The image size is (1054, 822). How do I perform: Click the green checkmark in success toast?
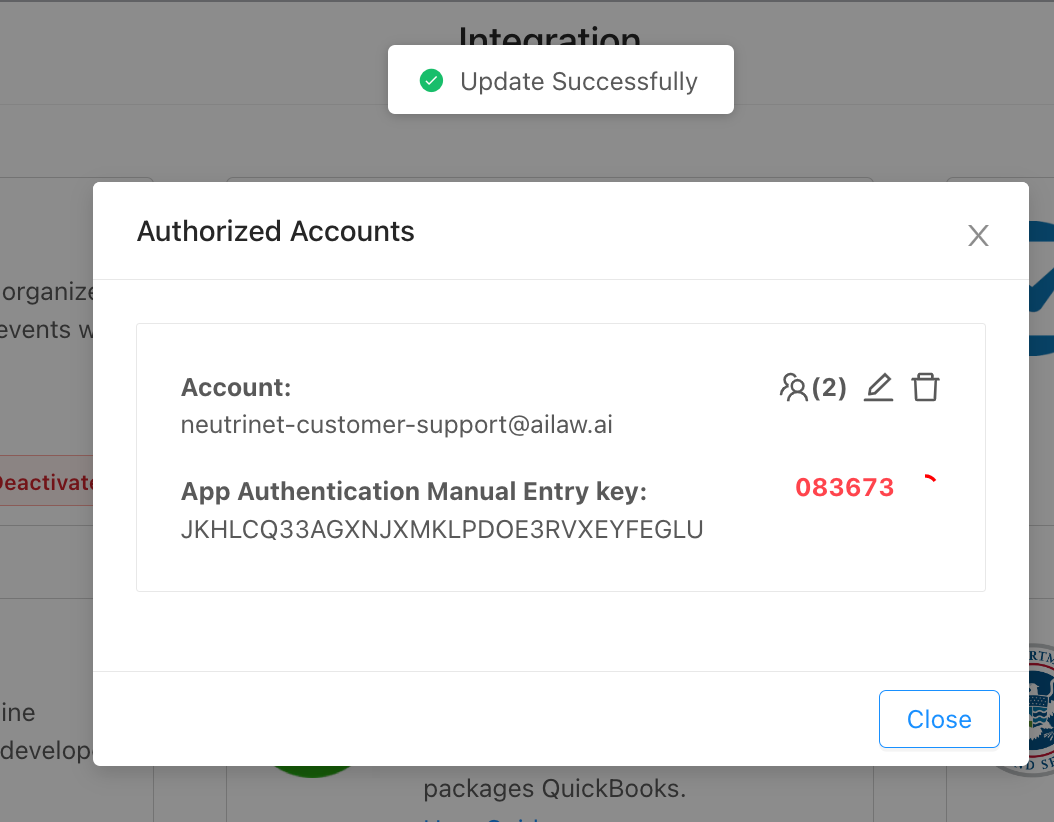pyautogui.click(x=431, y=81)
